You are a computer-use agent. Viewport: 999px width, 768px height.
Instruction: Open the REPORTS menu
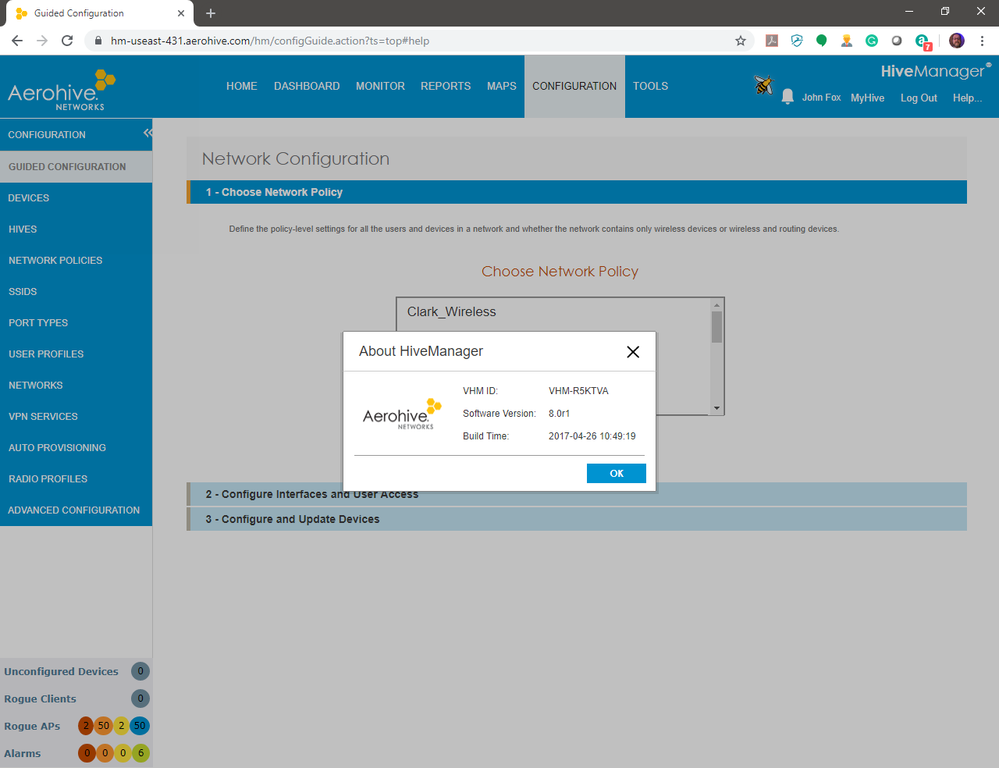point(445,86)
